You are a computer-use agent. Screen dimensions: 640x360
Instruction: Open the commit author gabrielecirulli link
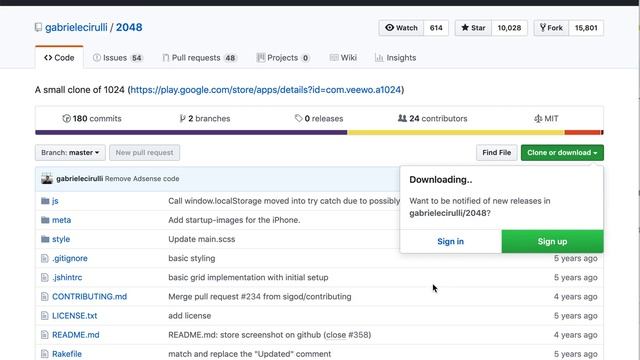[x=80, y=179]
